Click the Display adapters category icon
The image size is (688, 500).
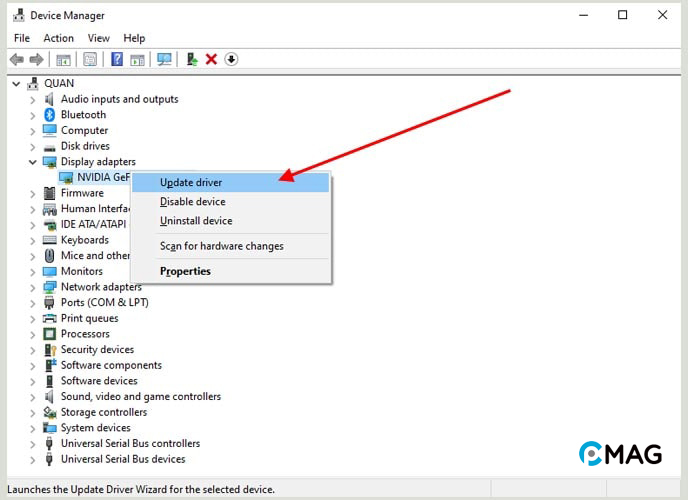50,162
